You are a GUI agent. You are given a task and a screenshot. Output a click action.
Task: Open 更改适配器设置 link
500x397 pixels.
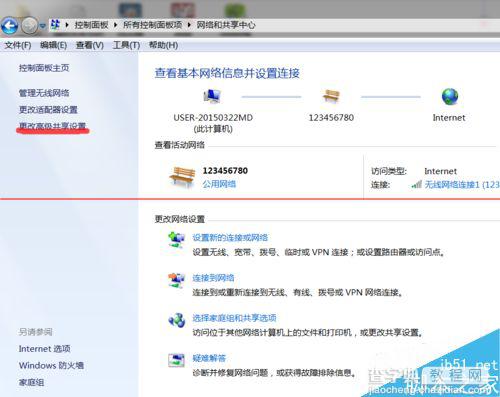tap(48, 110)
